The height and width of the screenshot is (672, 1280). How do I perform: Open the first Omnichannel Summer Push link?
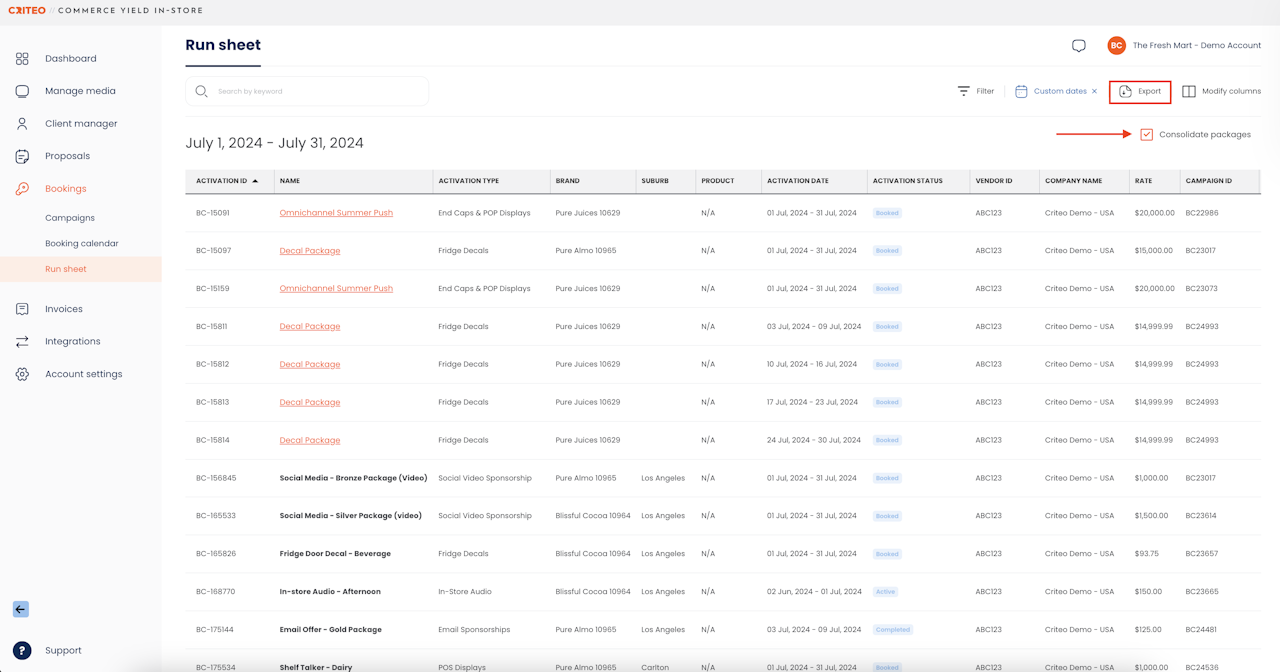[336, 213]
